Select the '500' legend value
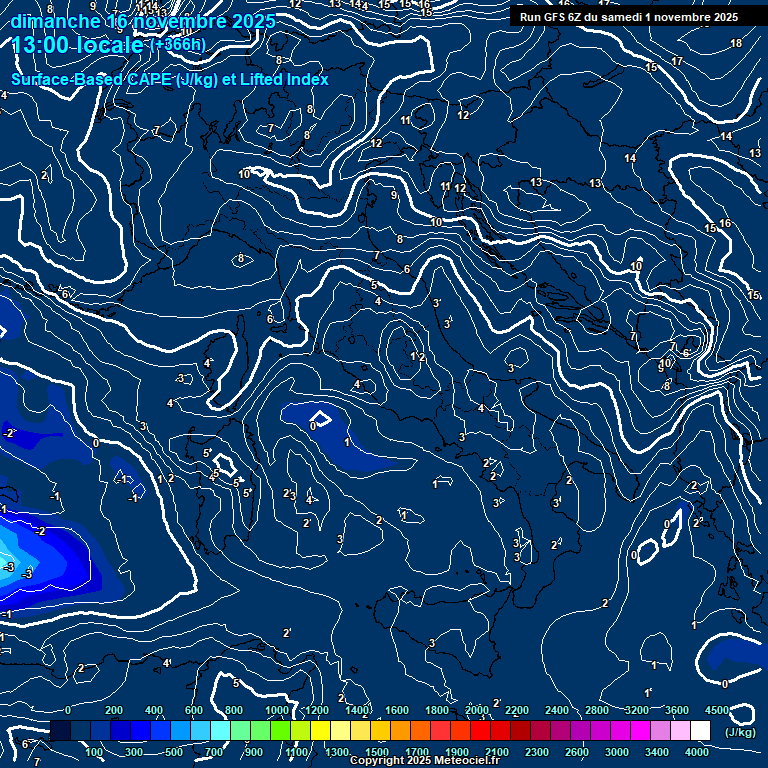768x768 pixels. click(173, 752)
